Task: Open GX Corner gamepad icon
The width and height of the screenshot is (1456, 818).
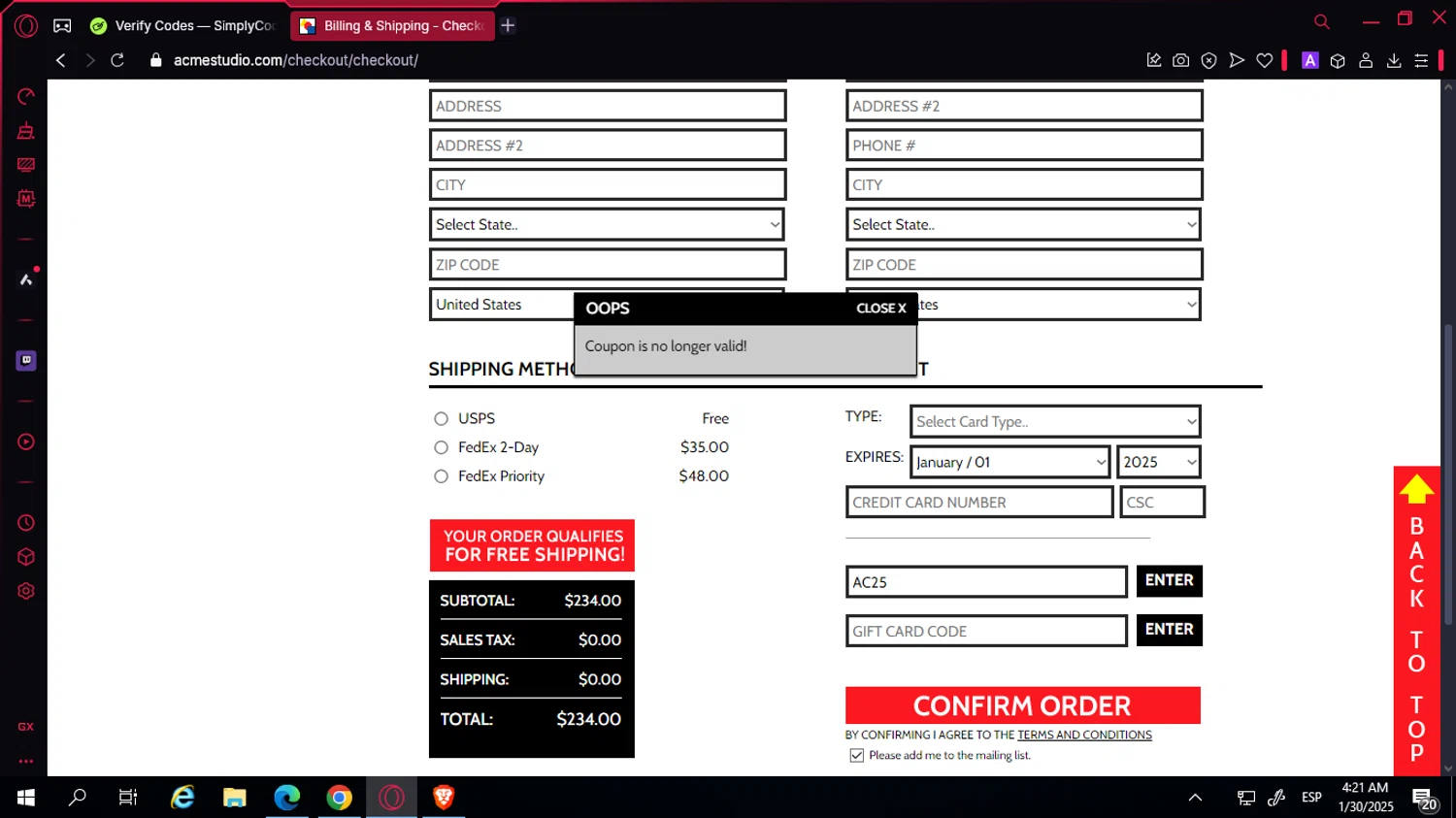Action: (62, 26)
